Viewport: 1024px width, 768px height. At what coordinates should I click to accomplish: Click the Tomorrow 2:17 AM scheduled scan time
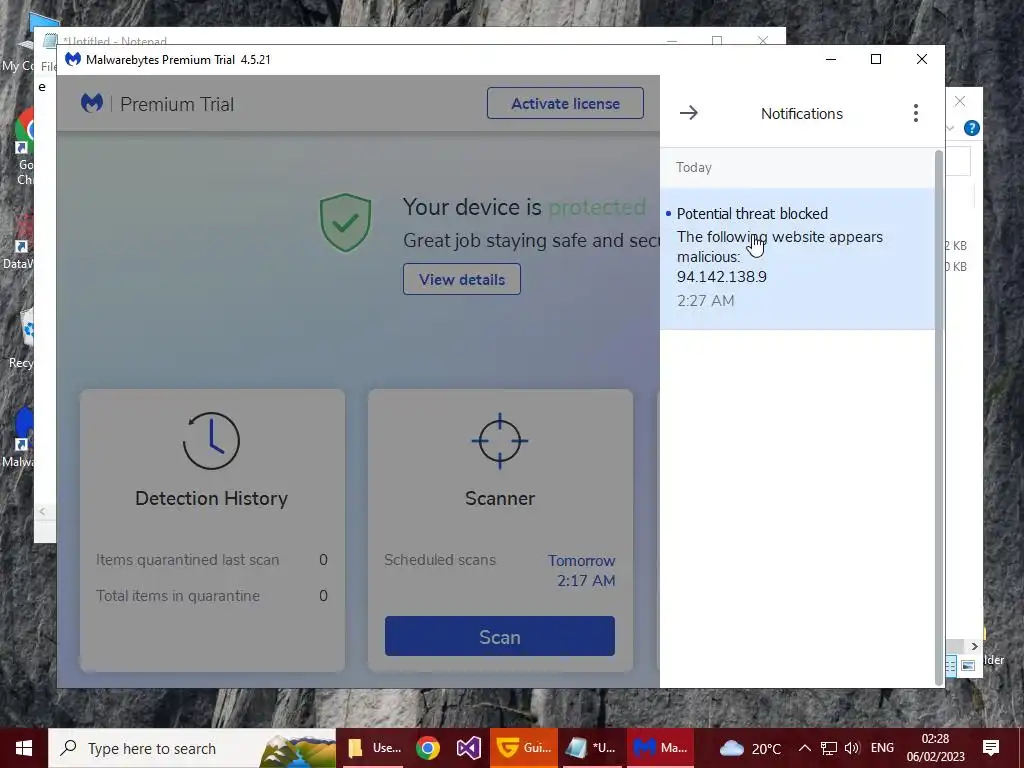pos(581,570)
